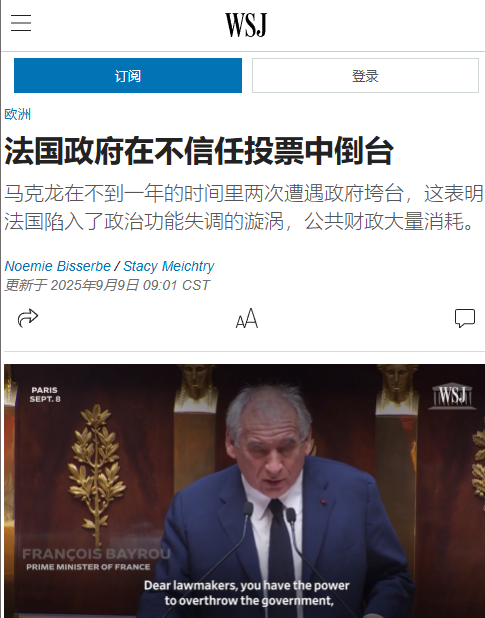This screenshot has width=485, height=618.
Task: Click the Paris Sept. 8 video label
Action: point(45,395)
